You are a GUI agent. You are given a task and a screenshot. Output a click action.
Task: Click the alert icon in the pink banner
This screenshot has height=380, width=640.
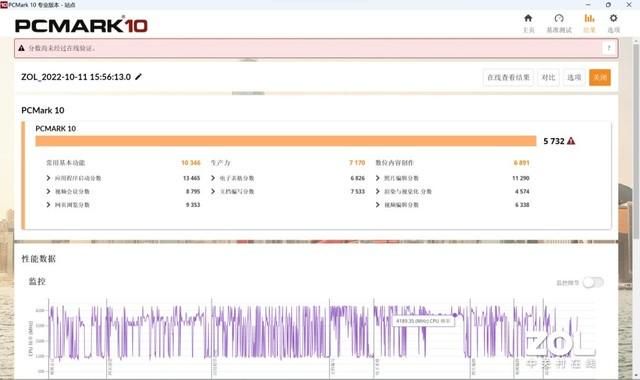coord(21,48)
